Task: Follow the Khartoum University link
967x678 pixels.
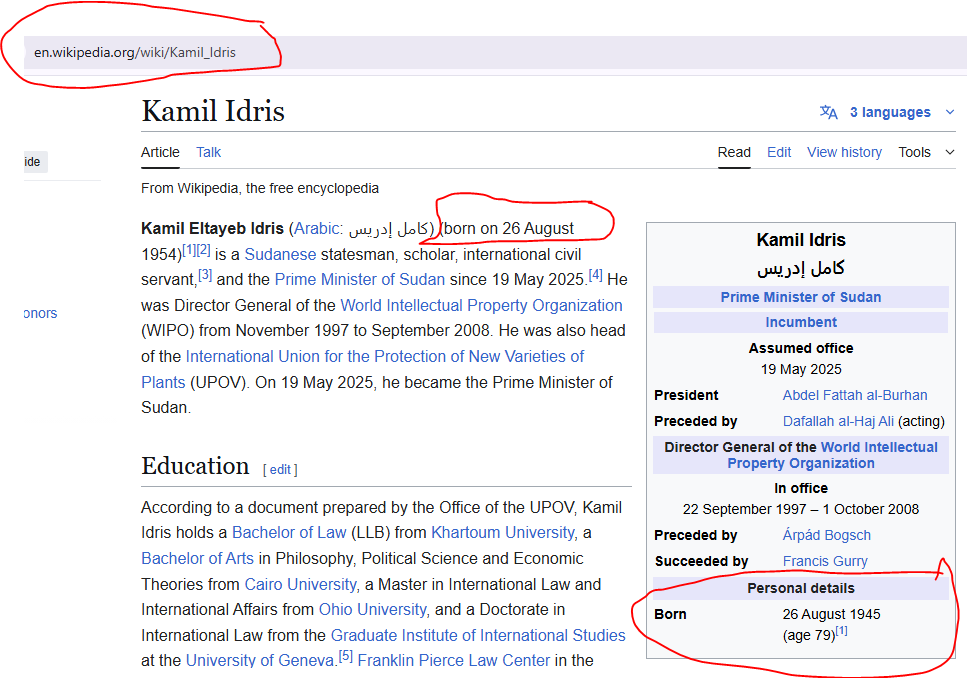Action: point(503,532)
